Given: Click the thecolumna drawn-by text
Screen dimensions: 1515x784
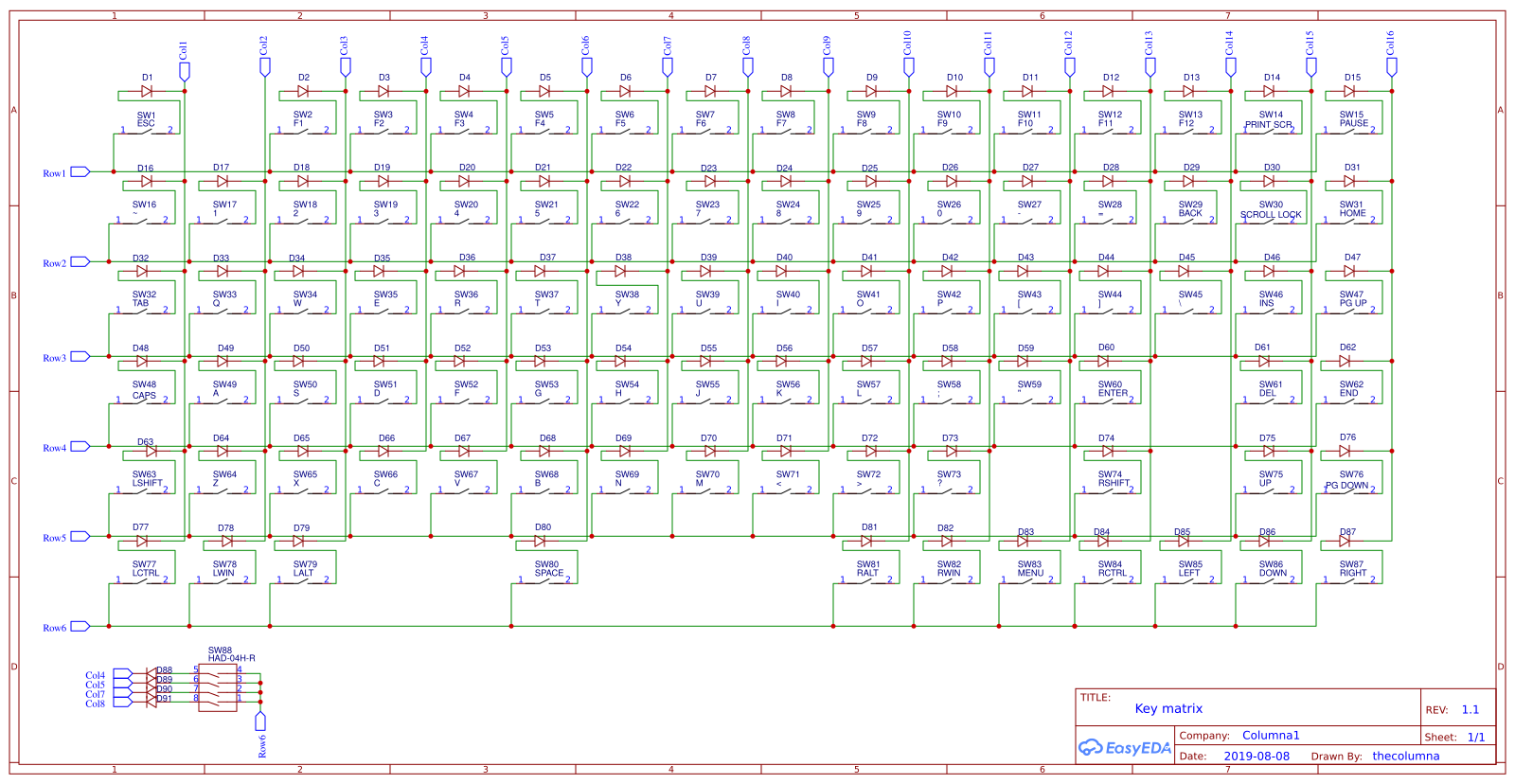Looking at the screenshot, I should click(1406, 756).
